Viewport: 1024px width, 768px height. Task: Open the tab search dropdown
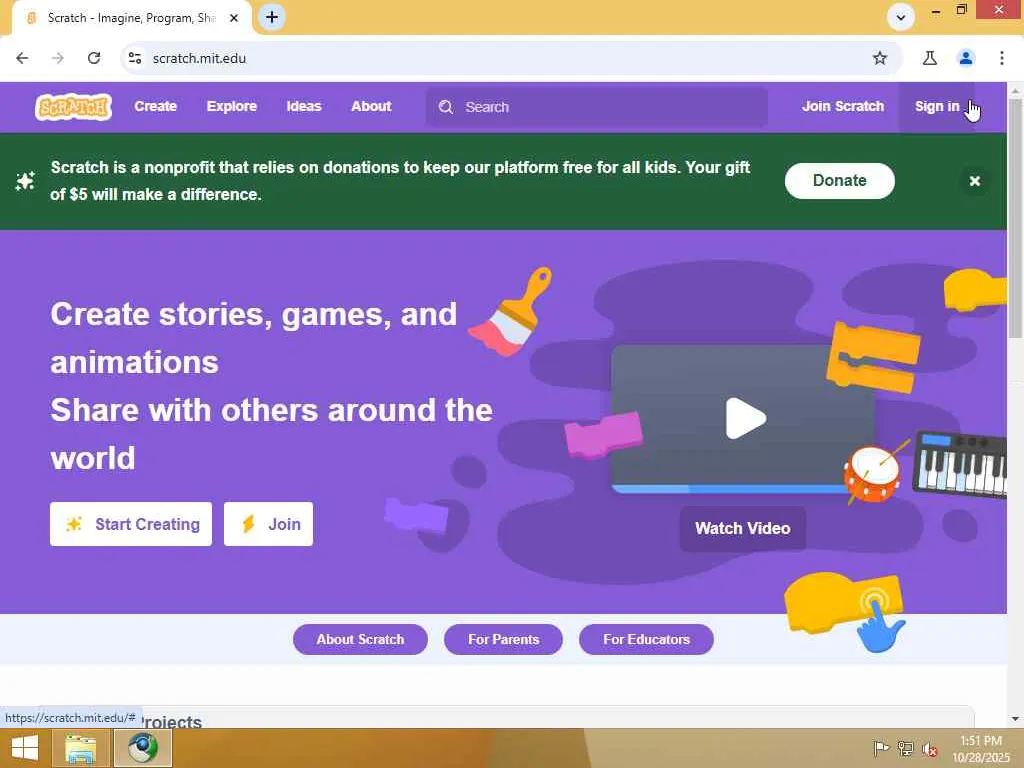[x=901, y=18]
